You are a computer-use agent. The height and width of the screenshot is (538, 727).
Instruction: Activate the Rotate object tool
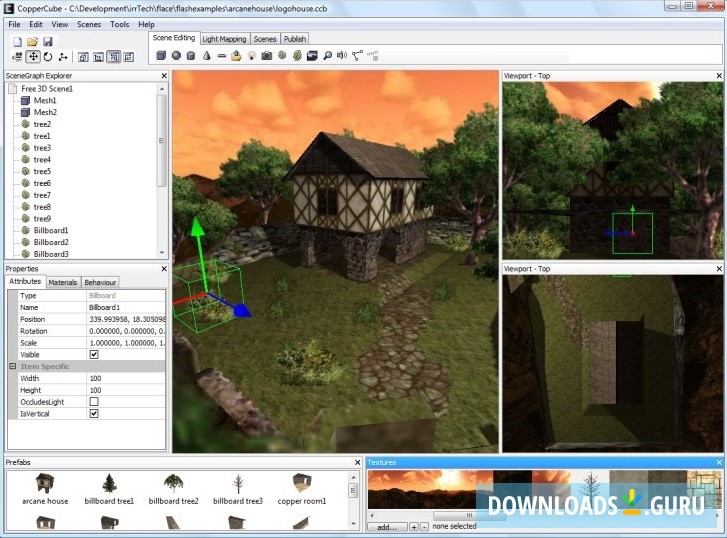pyautogui.click(x=48, y=57)
